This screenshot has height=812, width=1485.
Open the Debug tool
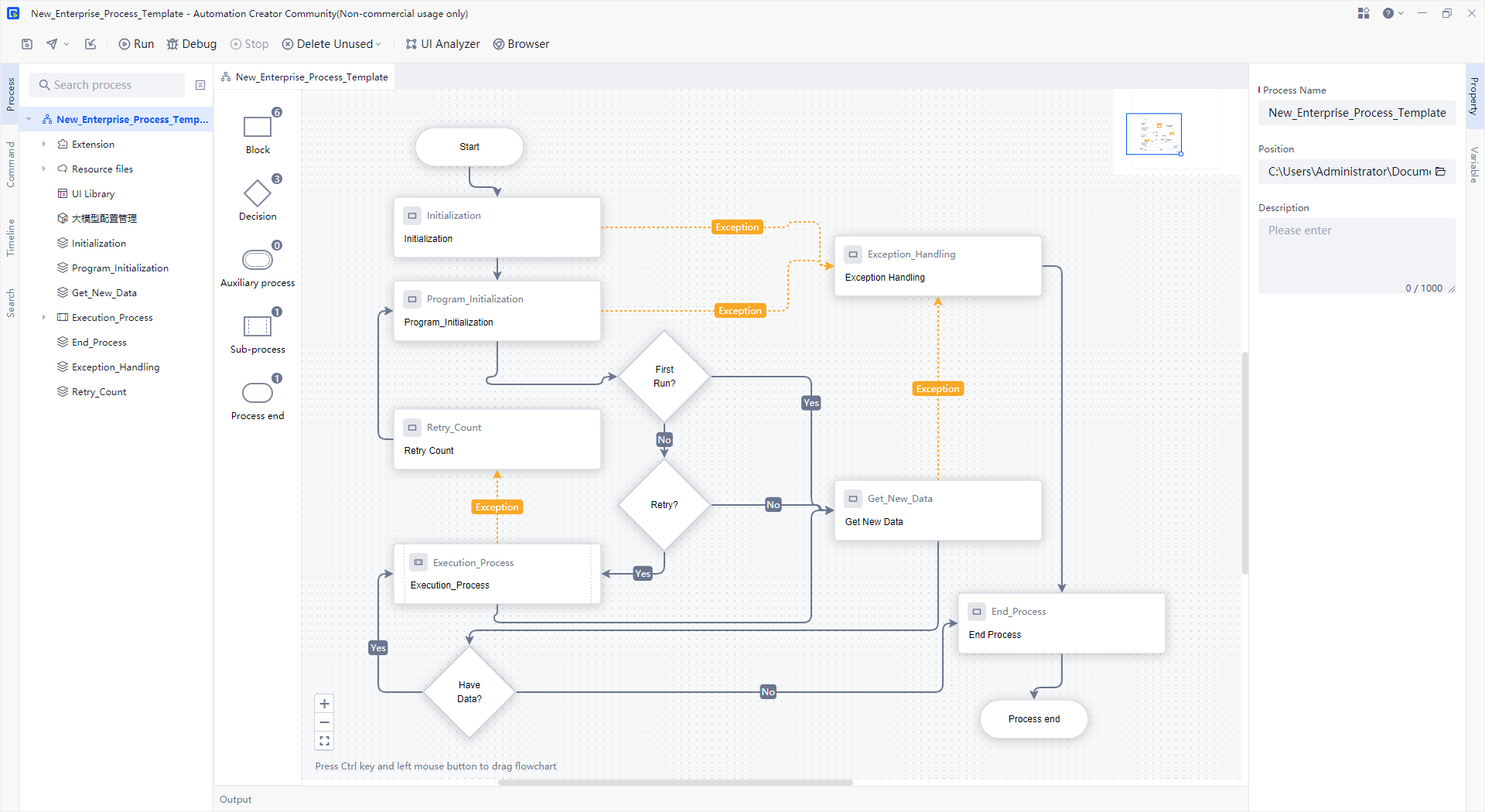pos(191,44)
